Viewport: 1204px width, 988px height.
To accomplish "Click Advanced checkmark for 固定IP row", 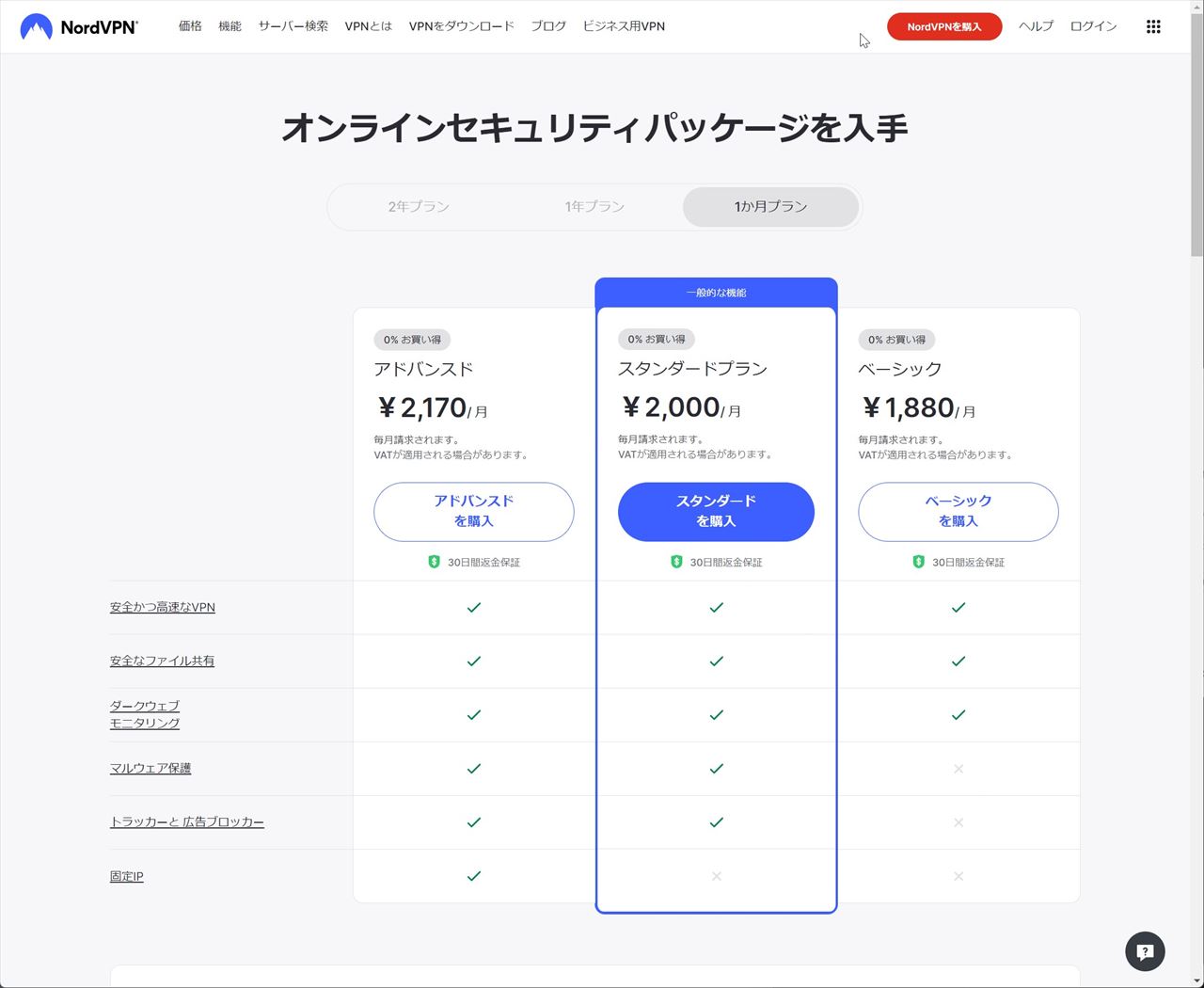I will click(474, 876).
